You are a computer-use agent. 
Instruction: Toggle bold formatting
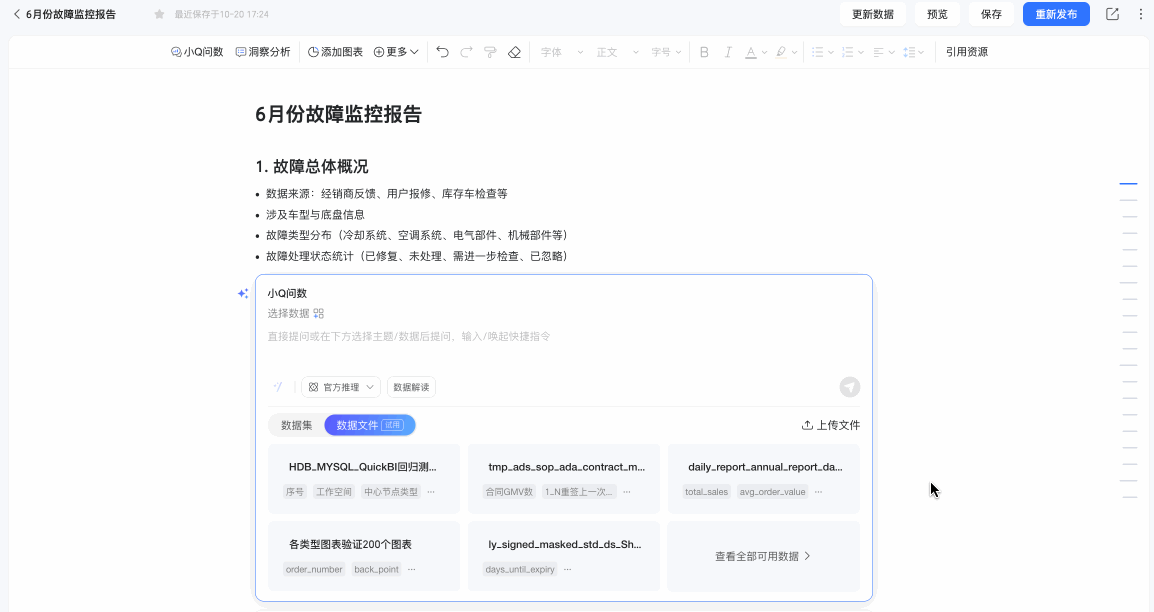704,51
